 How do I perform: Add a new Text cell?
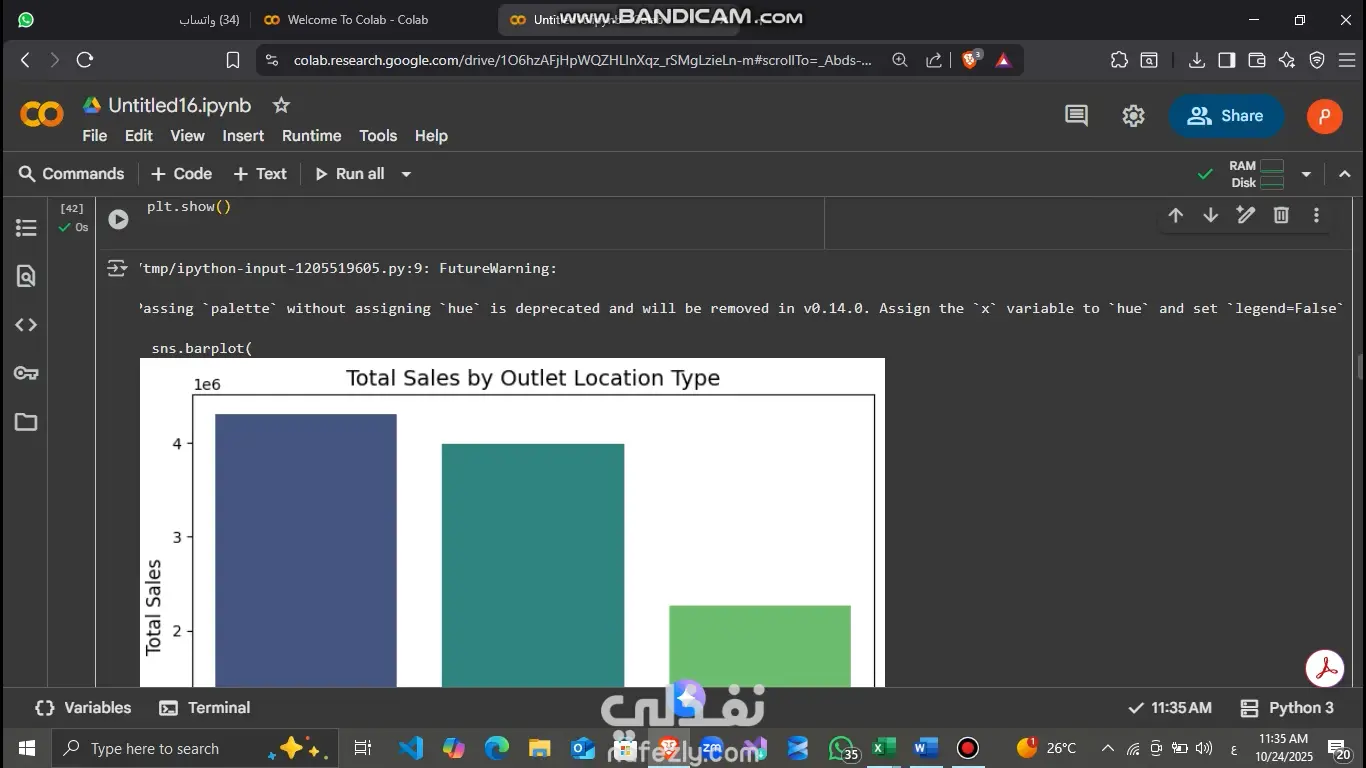pos(260,174)
